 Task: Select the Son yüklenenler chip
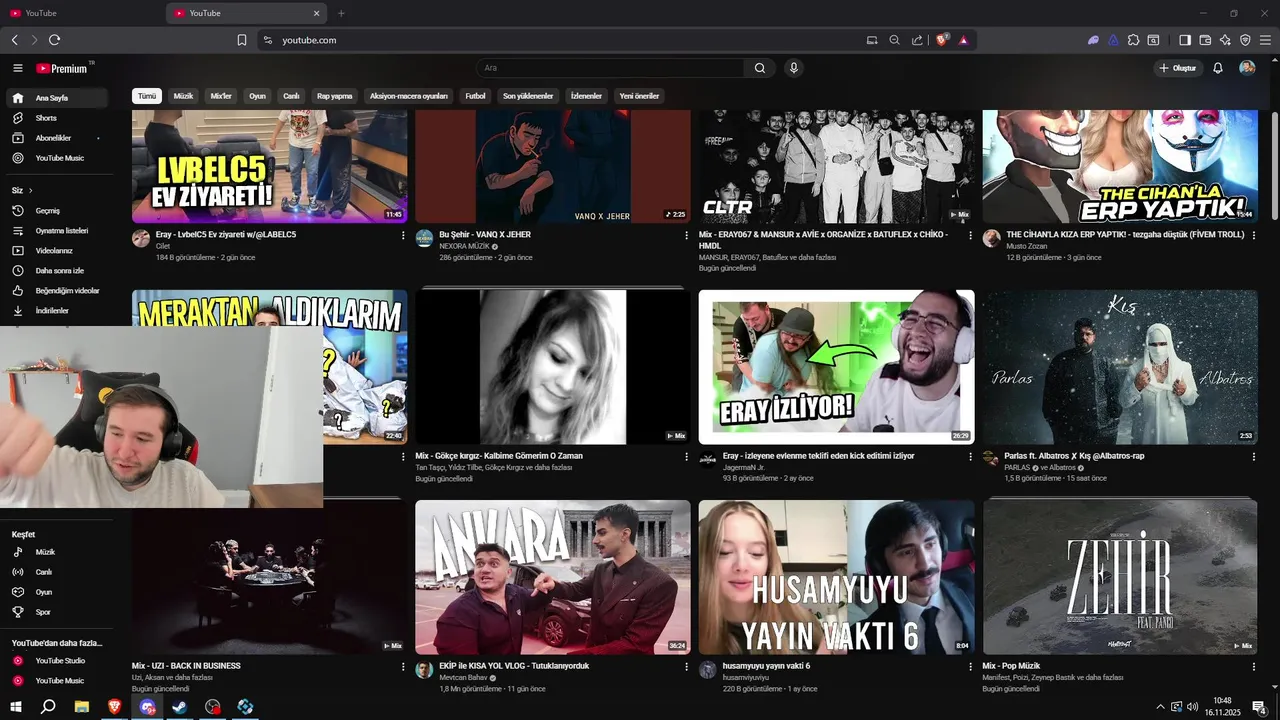pyautogui.click(x=528, y=96)
